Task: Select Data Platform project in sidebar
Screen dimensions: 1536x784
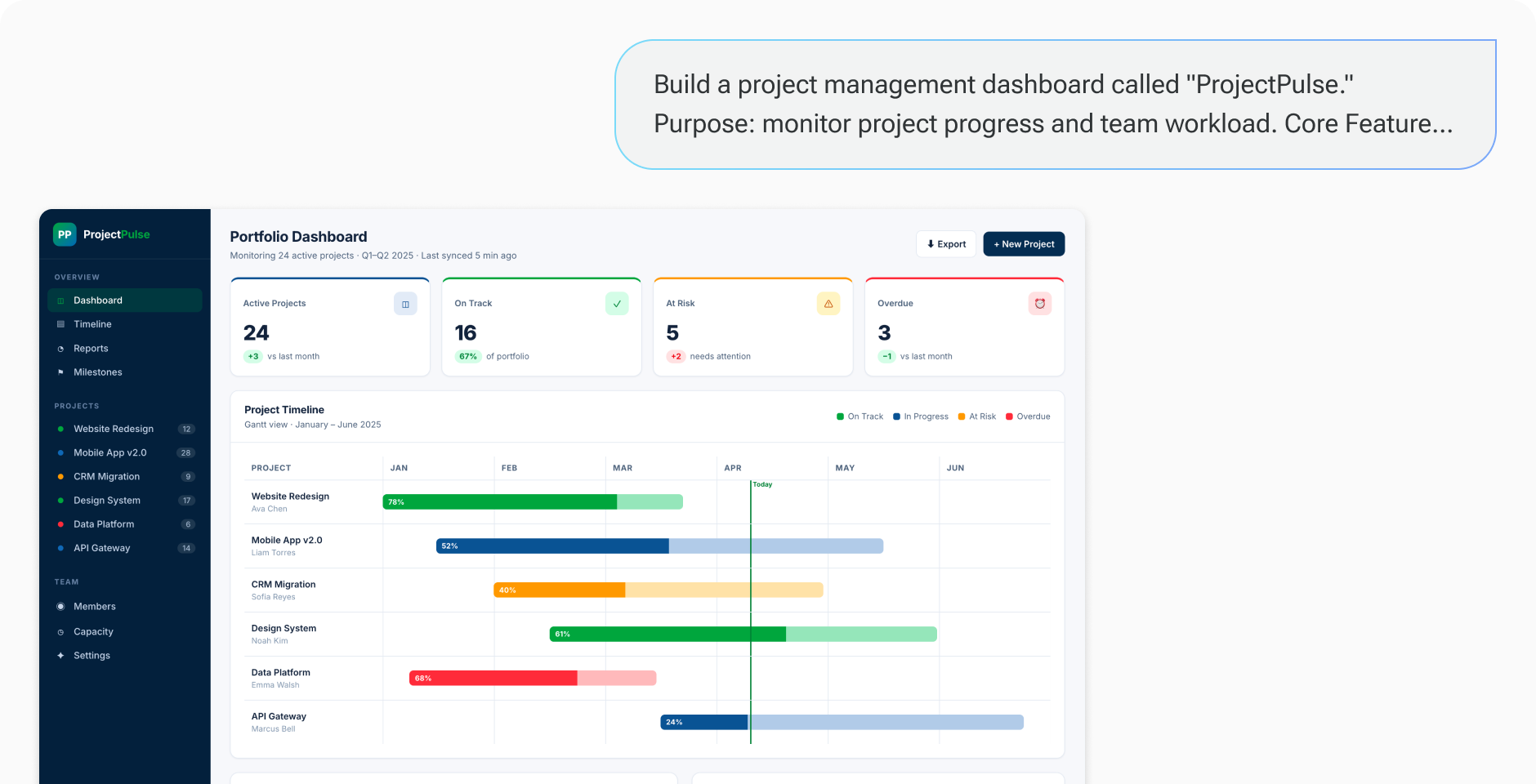Action: pyautogui.click(x=125, y=524)
